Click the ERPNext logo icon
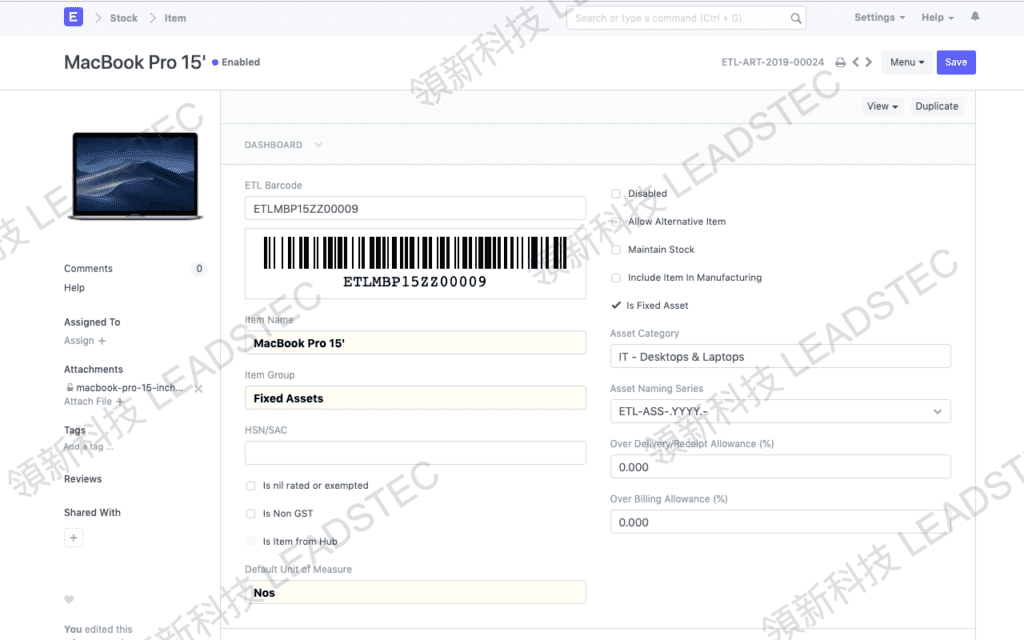The image size is (1024, 640). click(x=73, y=17)
